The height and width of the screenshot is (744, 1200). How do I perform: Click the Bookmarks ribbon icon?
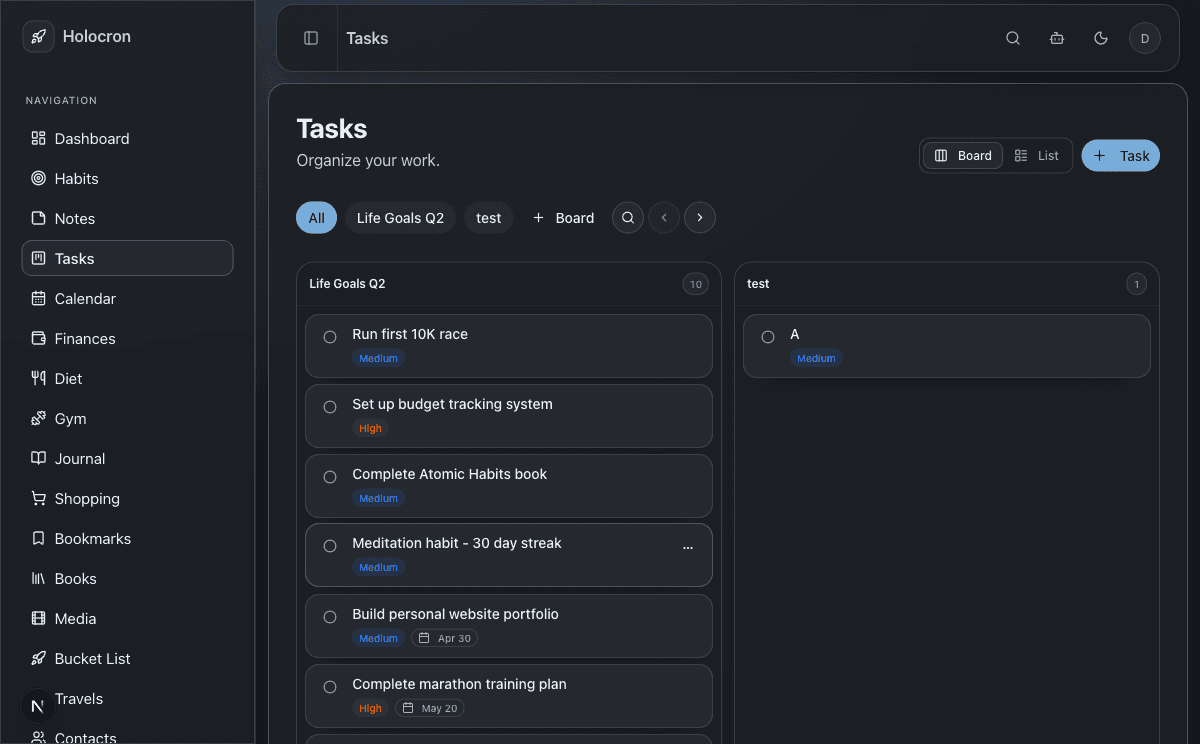pos(38,538)
